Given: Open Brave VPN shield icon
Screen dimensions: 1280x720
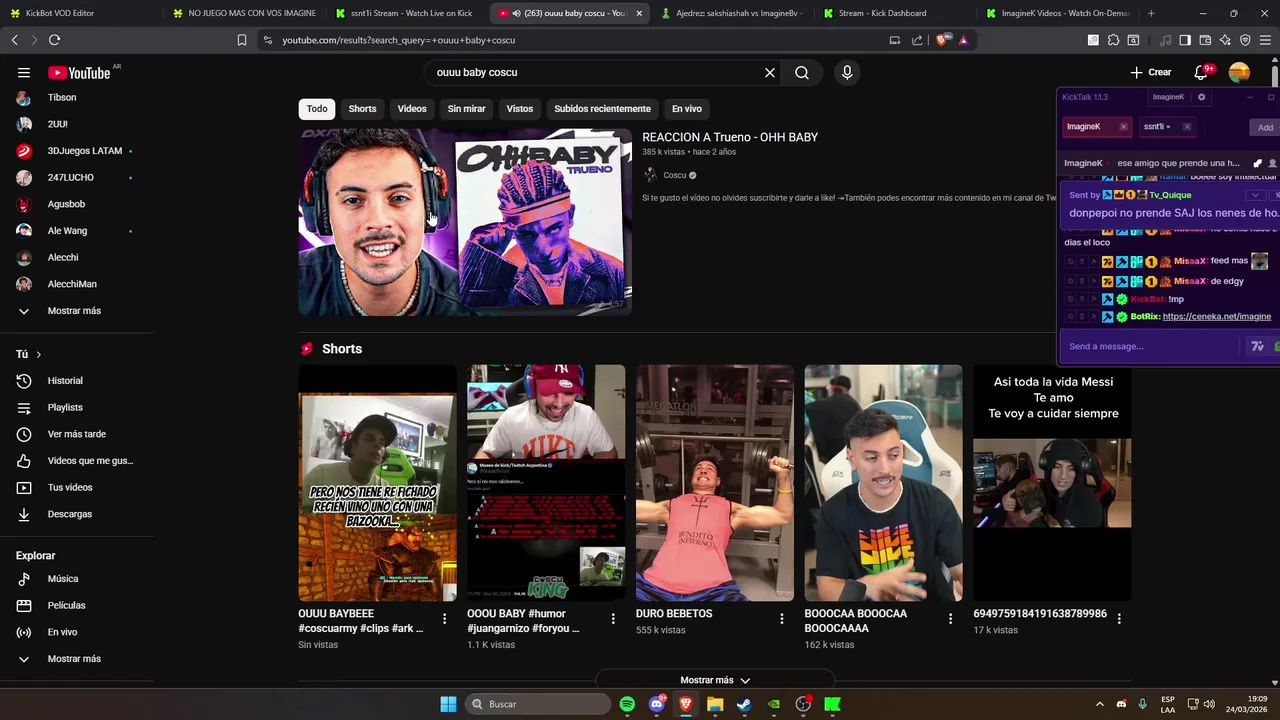Looking at the screenshot, I should pyautogui.click(x=1245, y=40).
